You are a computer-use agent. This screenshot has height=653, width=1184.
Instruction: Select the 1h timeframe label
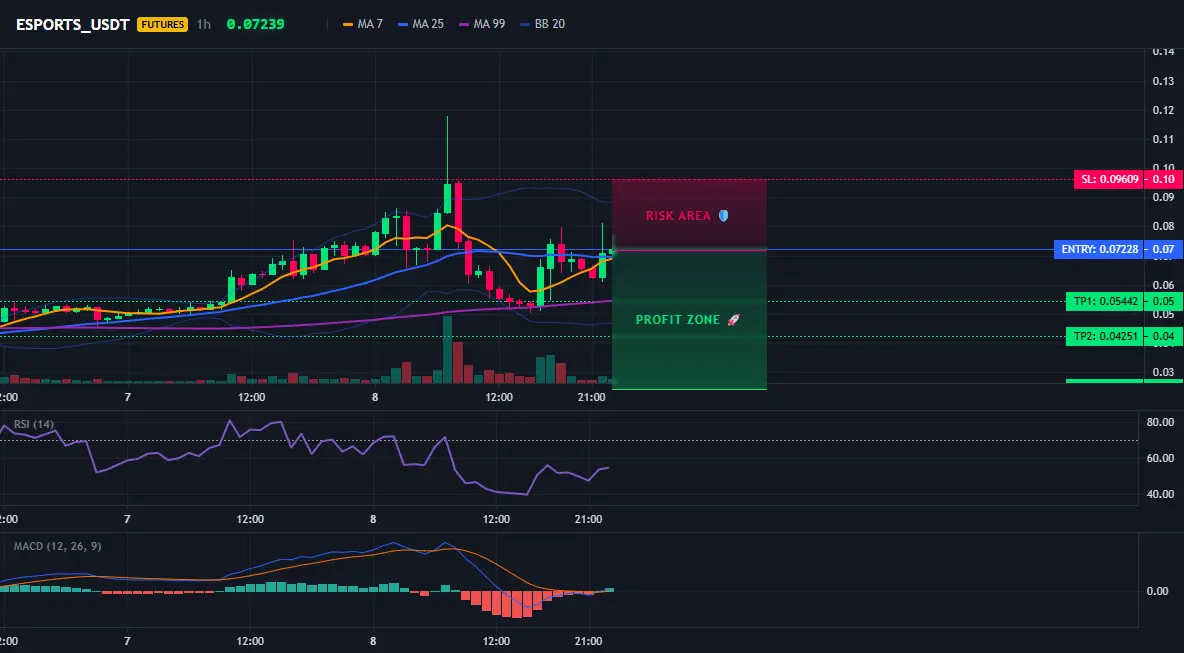tap(204, 24)
